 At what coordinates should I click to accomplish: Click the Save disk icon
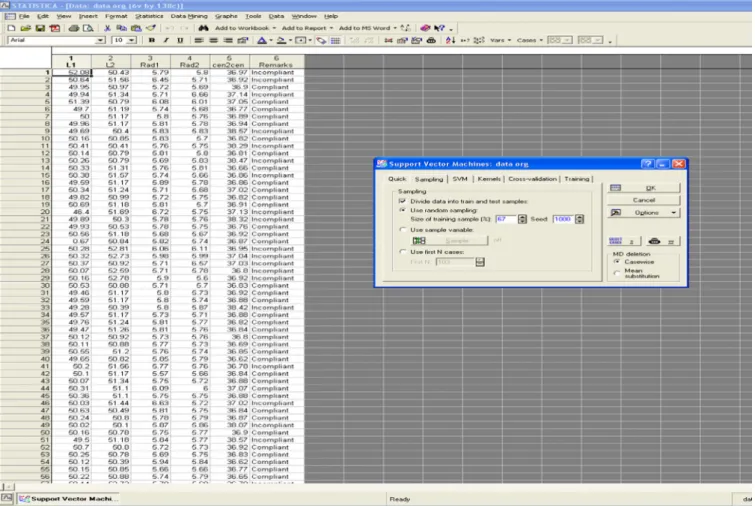point(40,28)
